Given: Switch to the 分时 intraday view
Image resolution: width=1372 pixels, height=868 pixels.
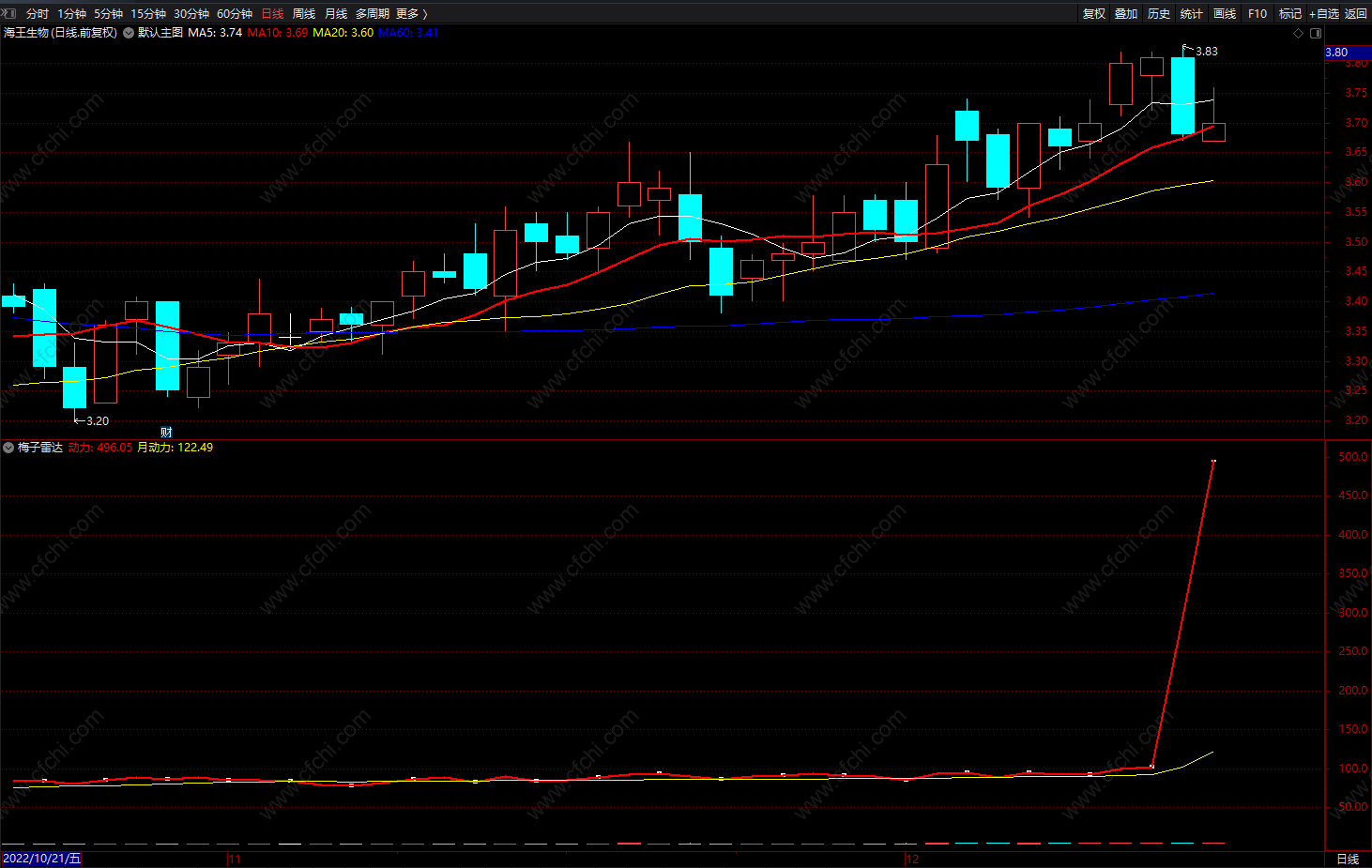Looking at the screenshot, I should point(38,14).
